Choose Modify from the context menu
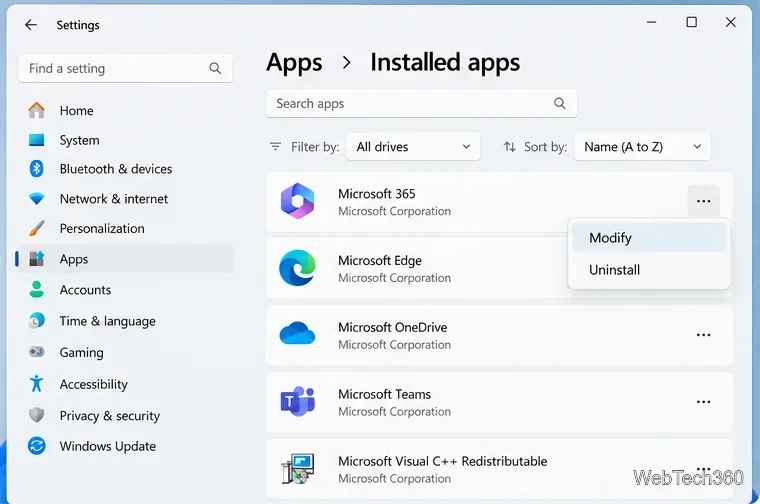Viewport: 760px width, 504px height. 649,238
